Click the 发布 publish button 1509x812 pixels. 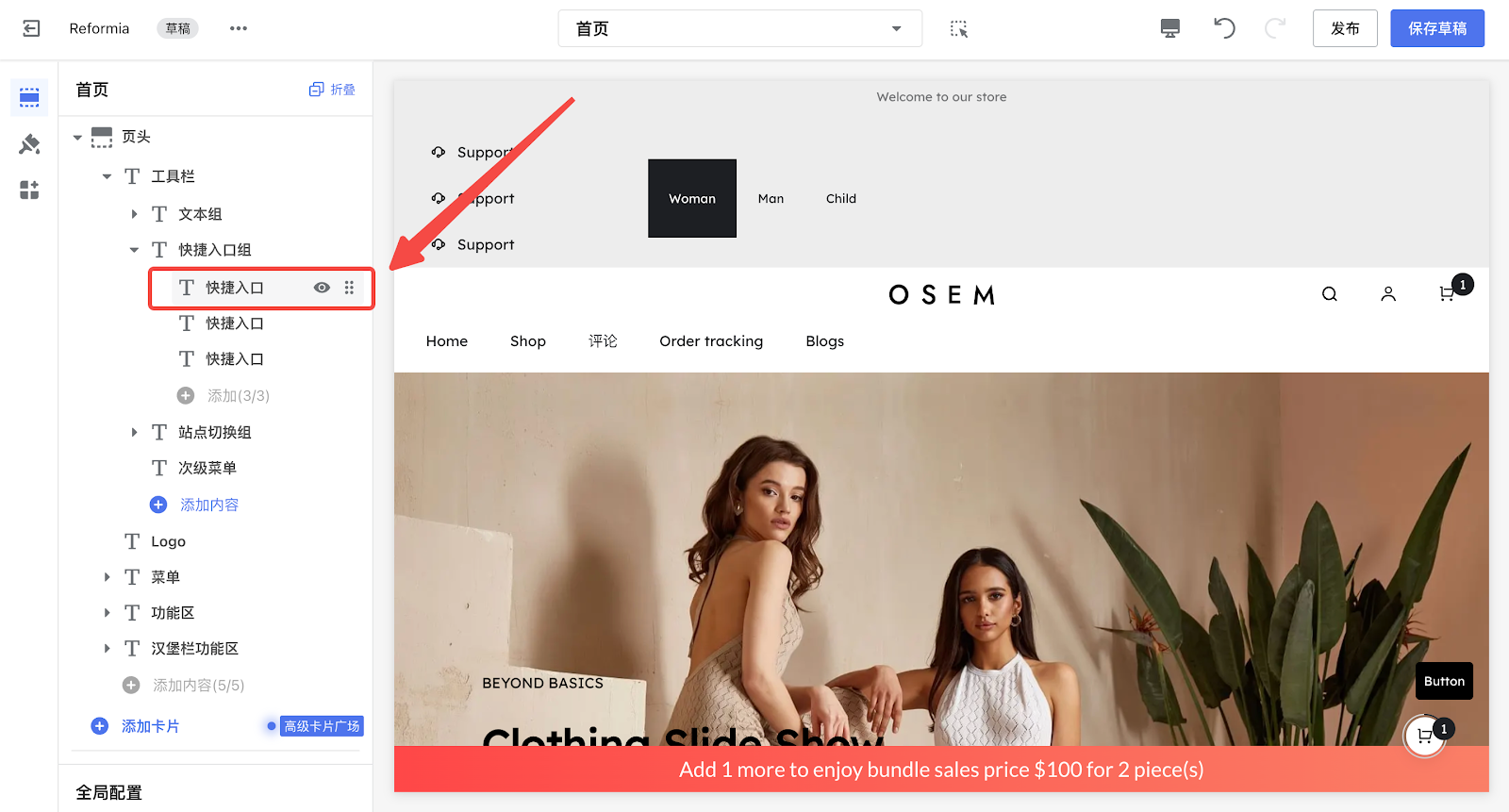click(1345, 28)
